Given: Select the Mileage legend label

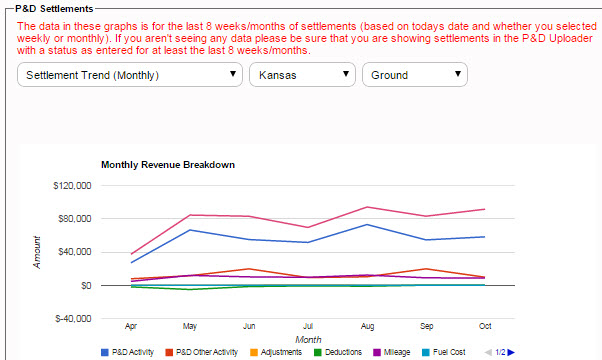Looking at the screenshot, I should tap(397, 352).
